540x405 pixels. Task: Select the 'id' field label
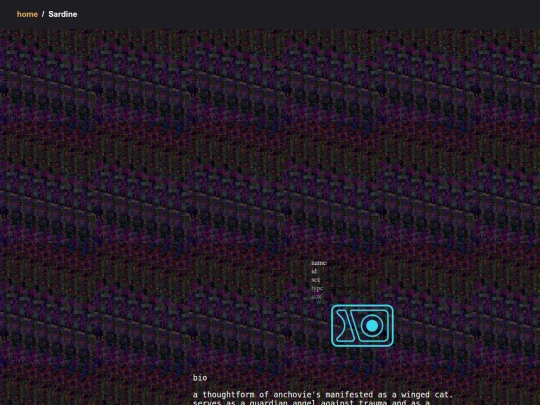click(314, 271)
